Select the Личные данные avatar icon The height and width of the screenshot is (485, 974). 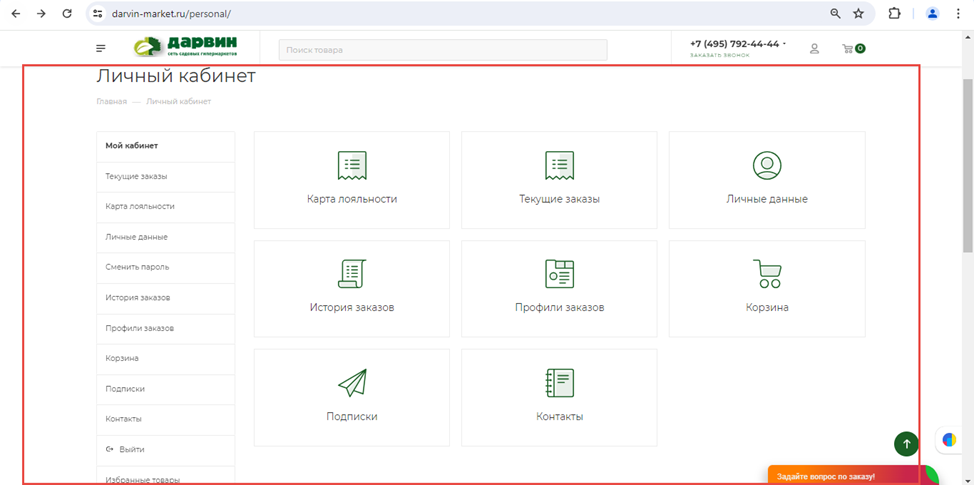[x=767, y=166]
